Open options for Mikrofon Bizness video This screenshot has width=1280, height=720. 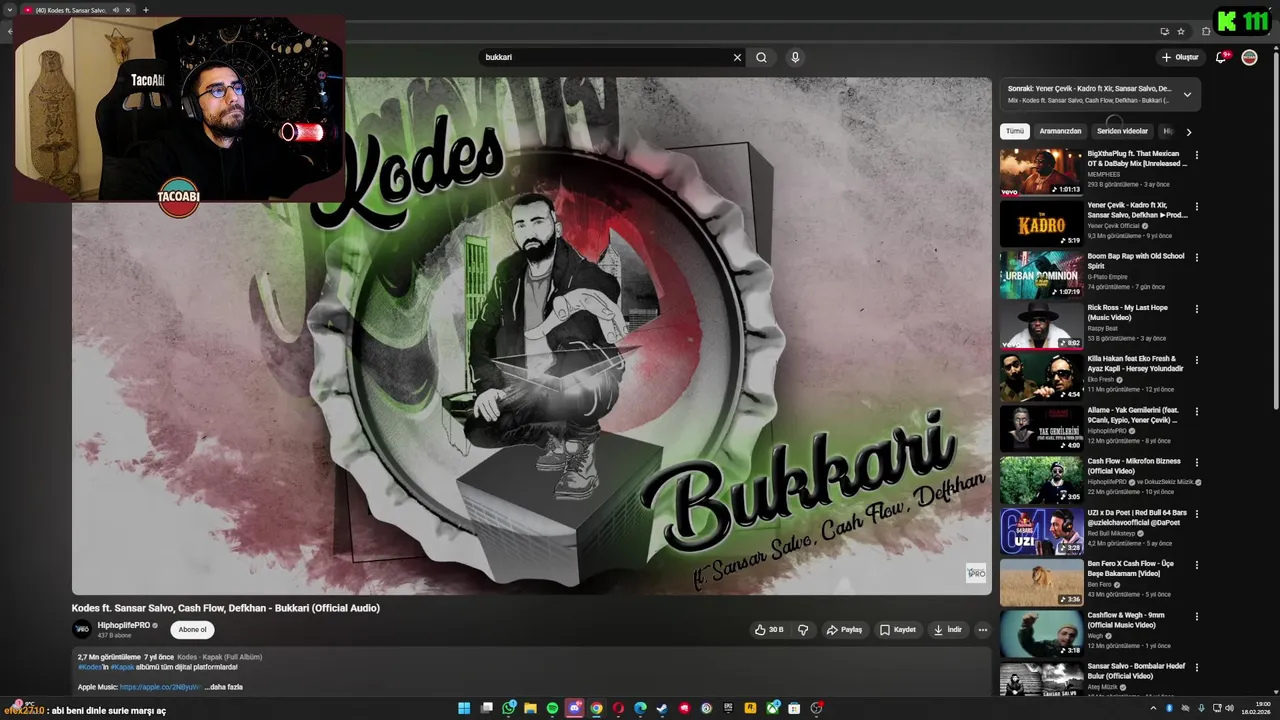(x=1196, y=463)
